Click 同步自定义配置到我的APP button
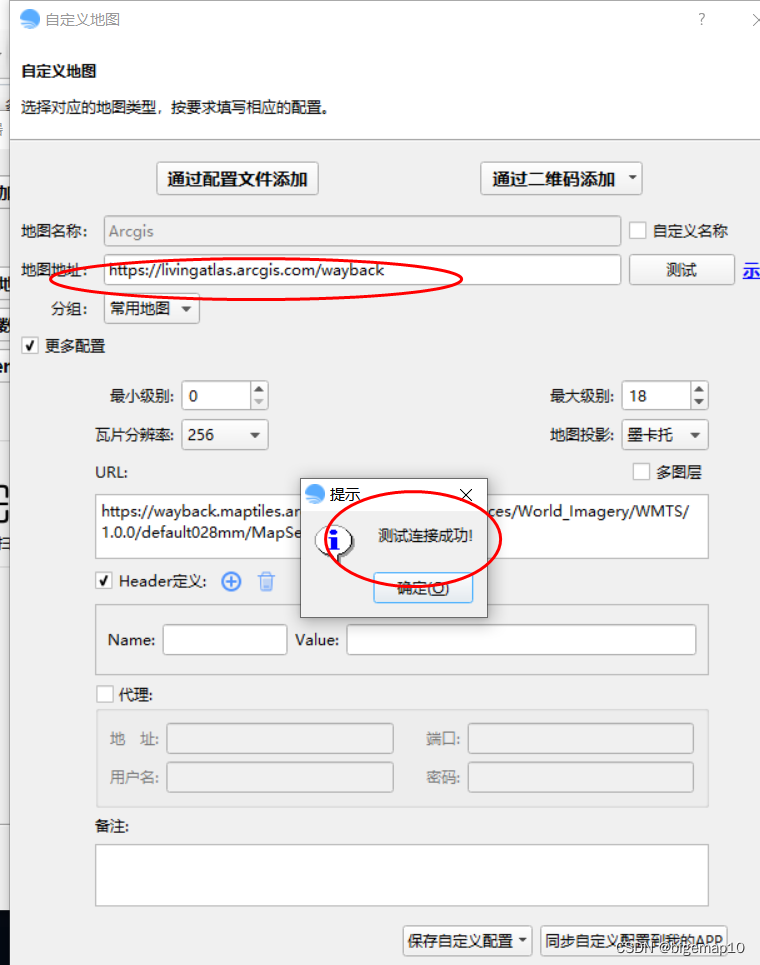 click(634, 940)
